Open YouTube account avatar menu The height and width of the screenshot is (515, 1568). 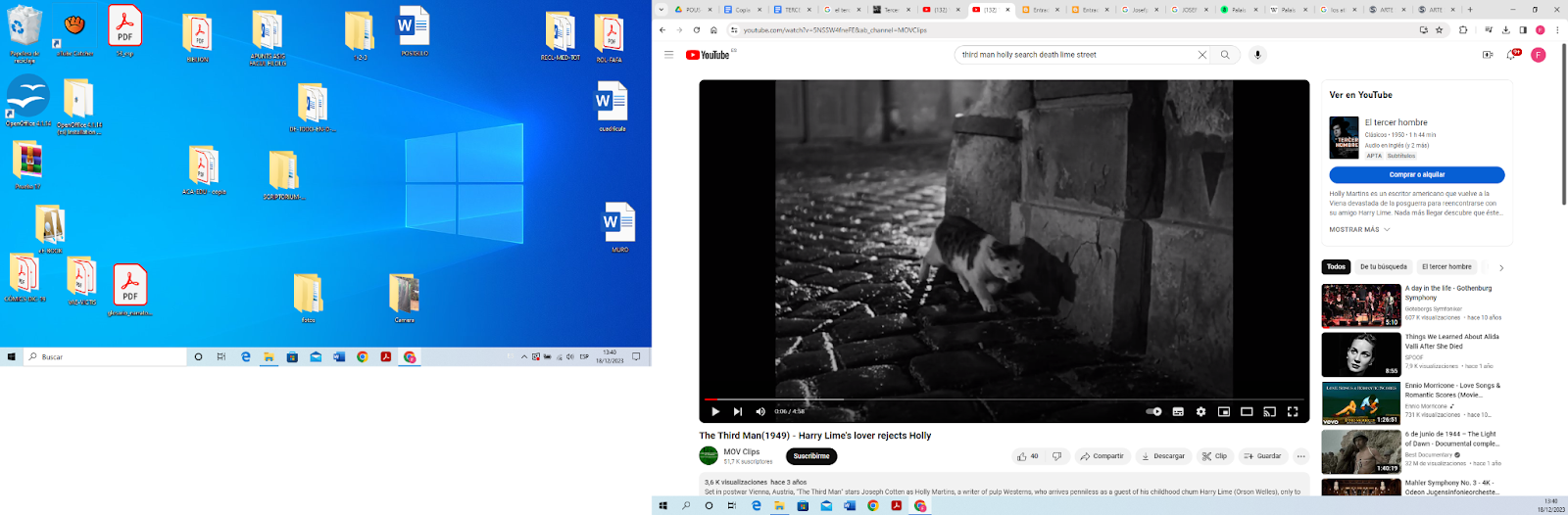click(1539, 55)
